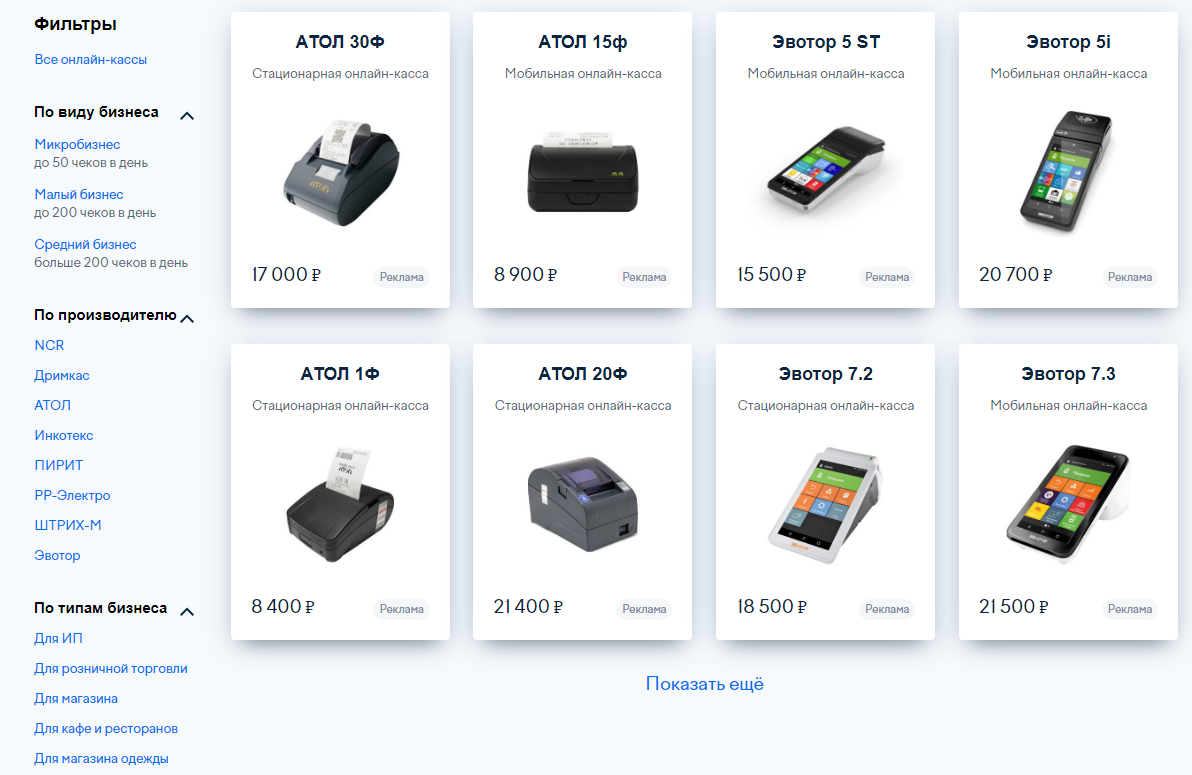Select the Эвотор 5 ST device picture
1192x775 pixels.
tap(826, 171)
